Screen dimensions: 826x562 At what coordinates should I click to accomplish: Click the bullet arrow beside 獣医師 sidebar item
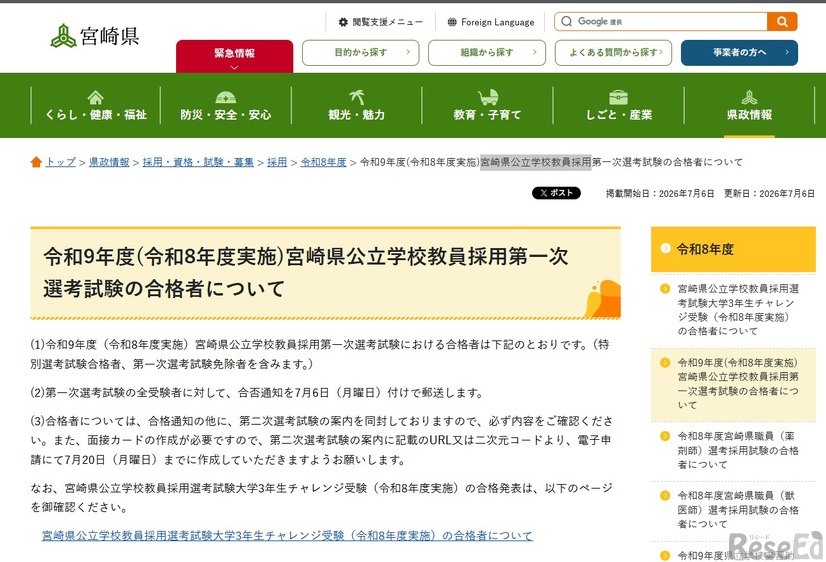(665, 496)
